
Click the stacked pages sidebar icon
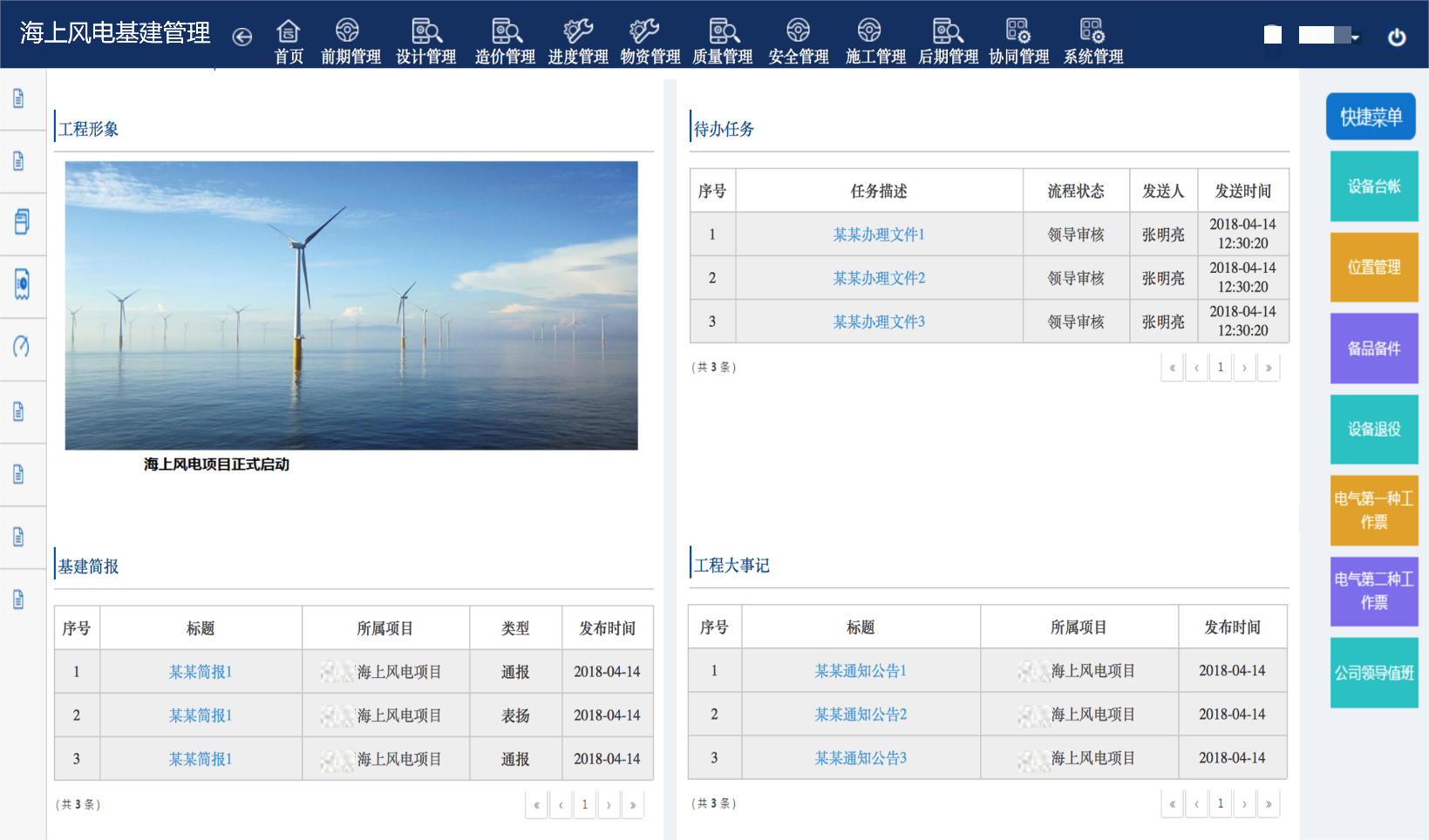21,222
